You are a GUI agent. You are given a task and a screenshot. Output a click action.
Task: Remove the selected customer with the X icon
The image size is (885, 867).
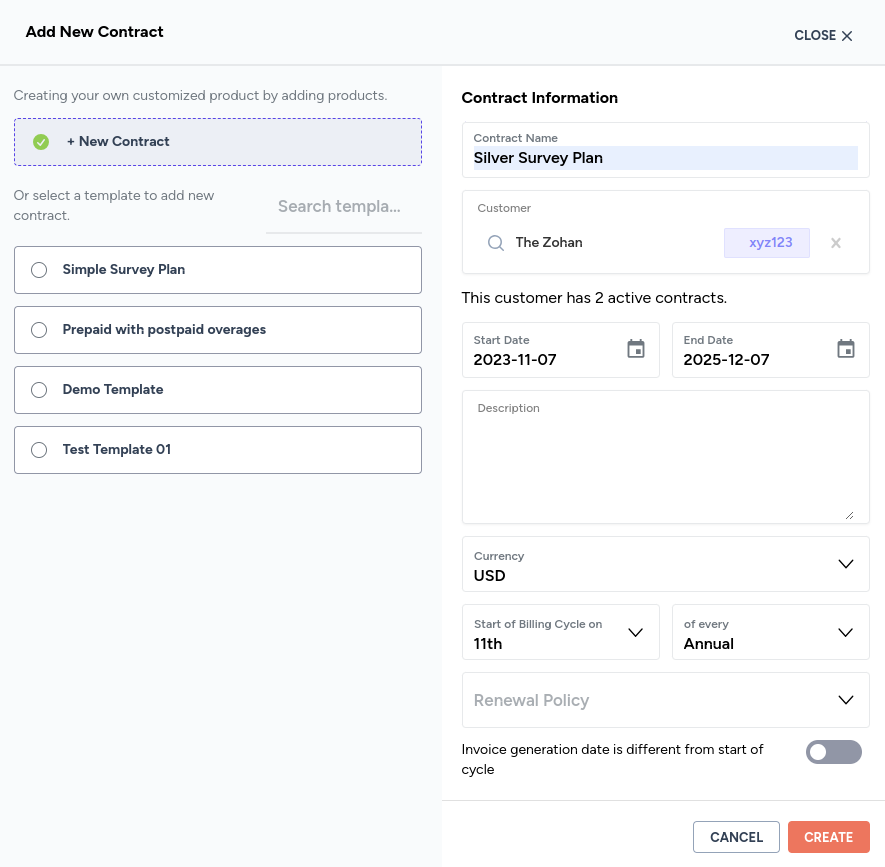(836, 243)
